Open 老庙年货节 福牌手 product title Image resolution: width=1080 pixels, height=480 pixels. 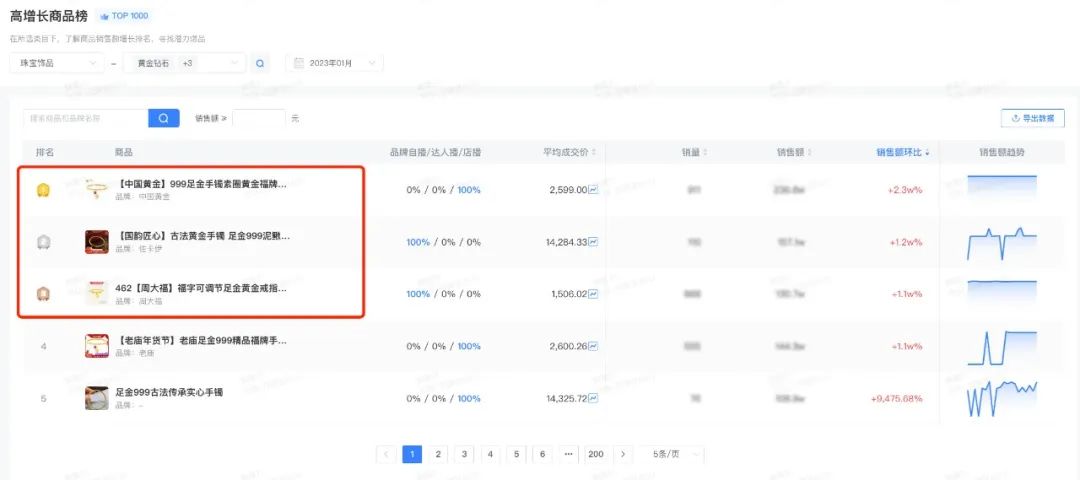click(201, 340)
